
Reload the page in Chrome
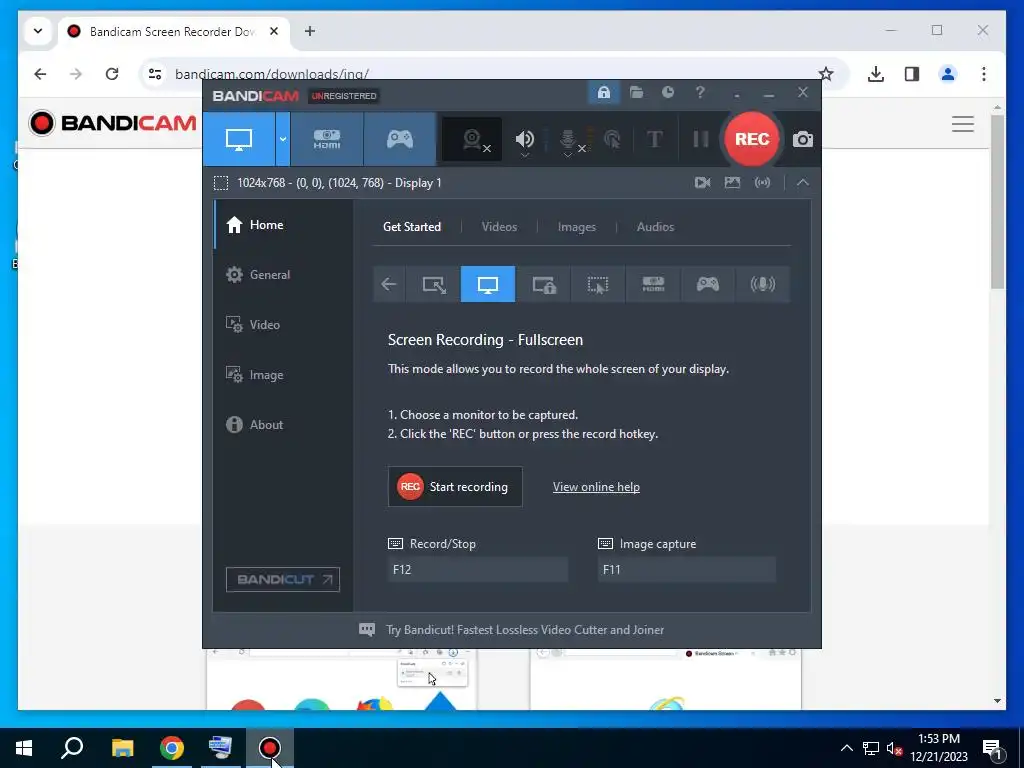(112, 74)
